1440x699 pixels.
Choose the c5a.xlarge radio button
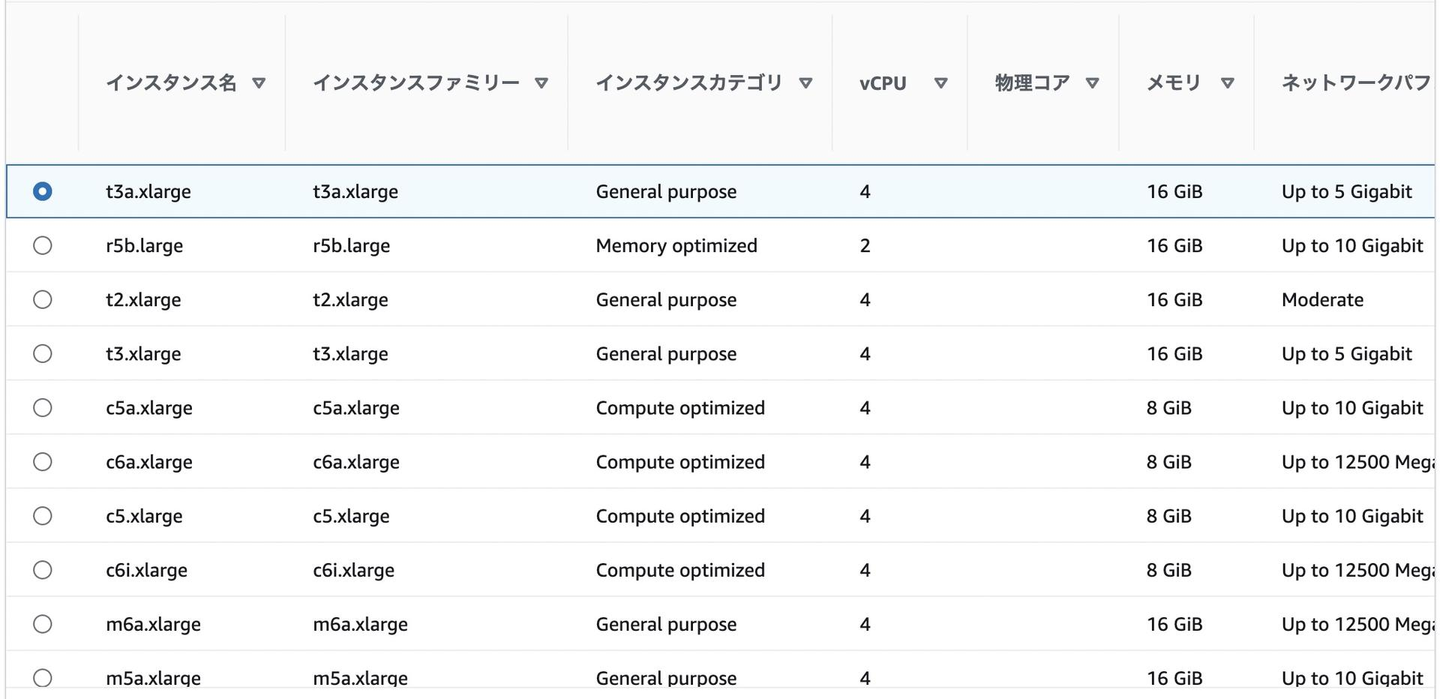[42, 408]
